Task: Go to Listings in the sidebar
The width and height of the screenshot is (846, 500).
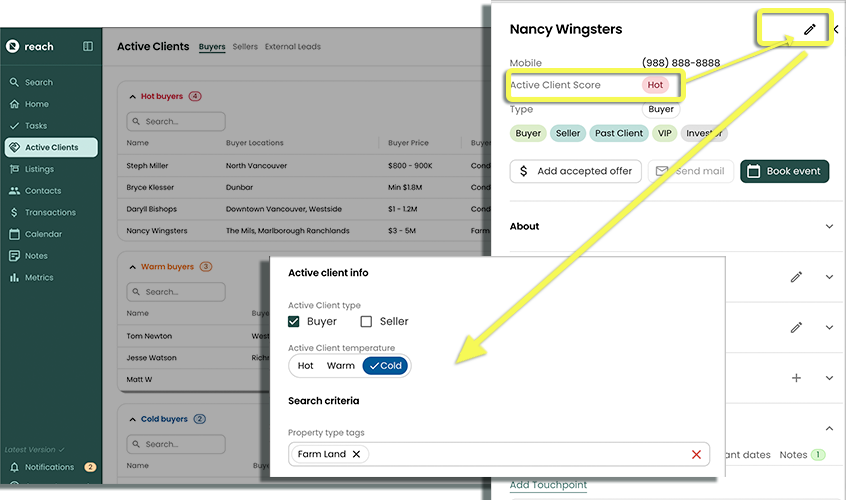Action: [x=39, y=169]
